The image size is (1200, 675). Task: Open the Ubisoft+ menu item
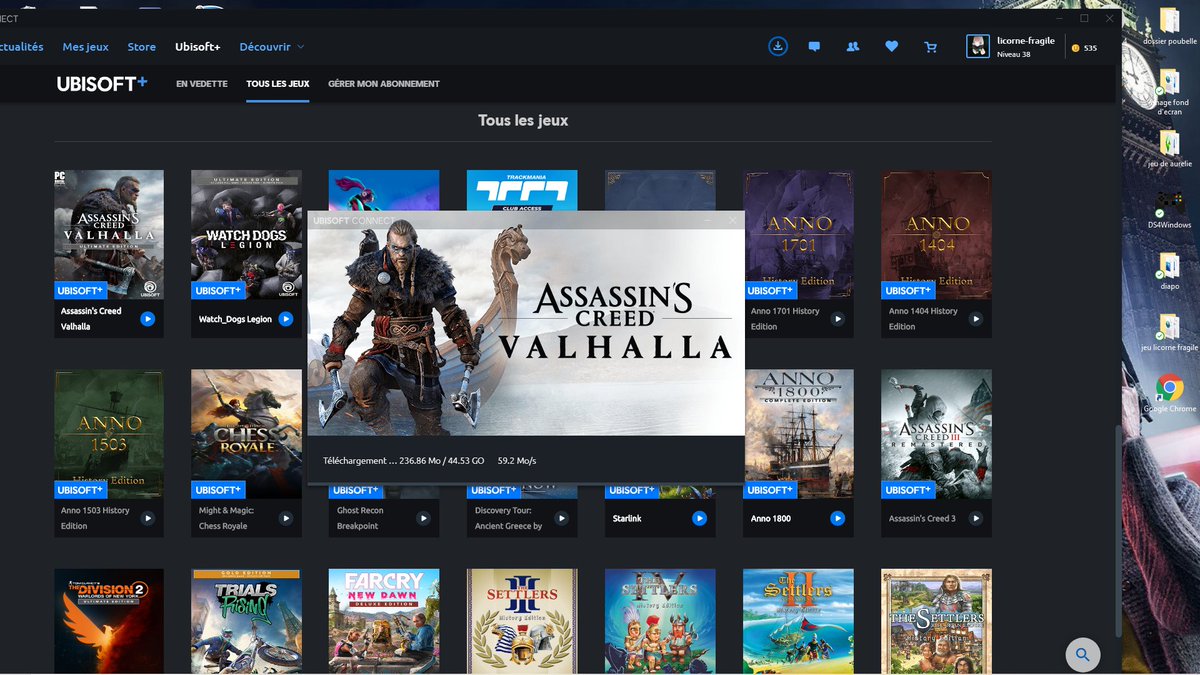[198, 47]
